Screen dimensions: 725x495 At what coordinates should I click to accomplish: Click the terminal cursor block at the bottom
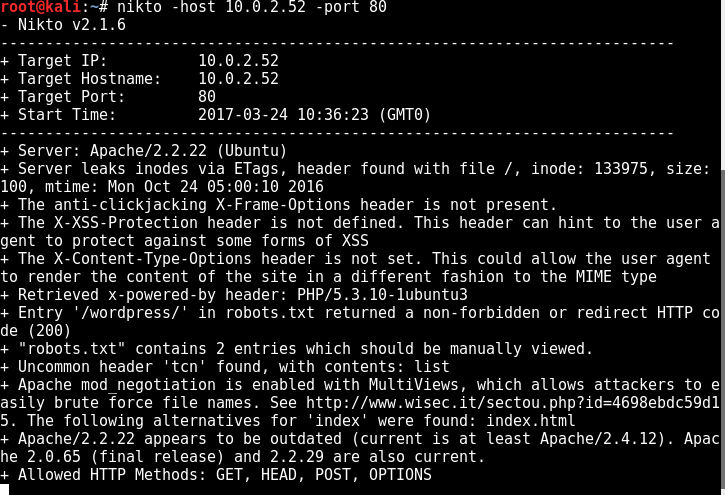[5, 489]
